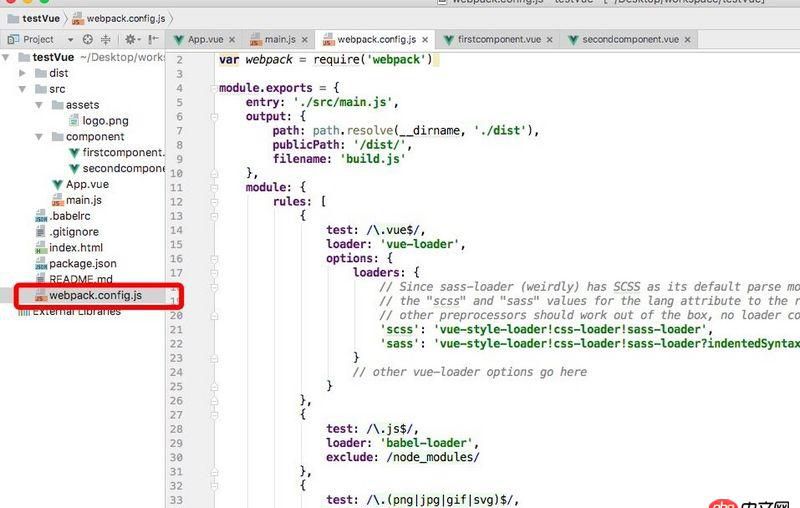The image size is (800, 508).
Task: Close the App.vue tab
Action: [x=232, y=40]
